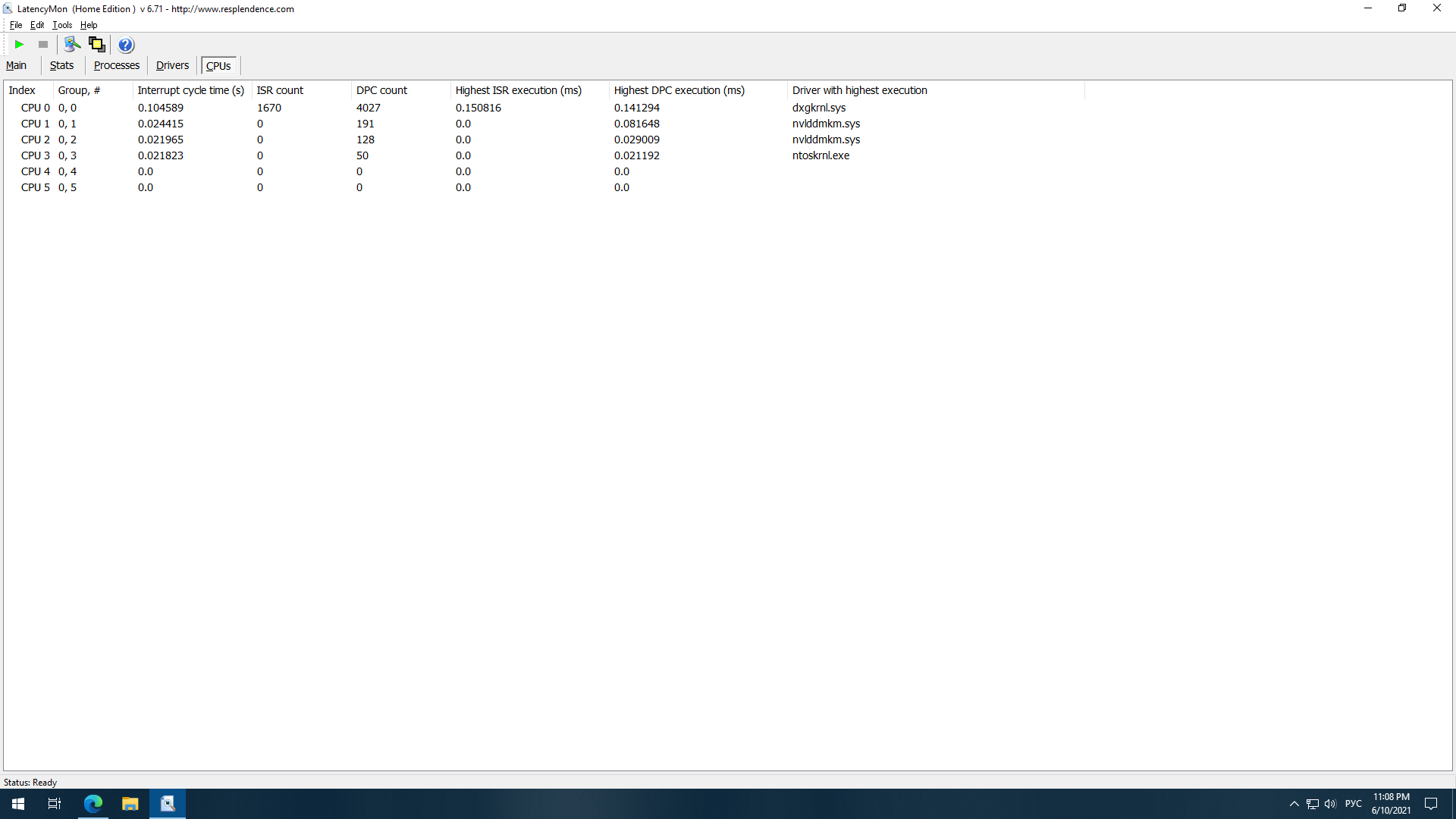Screen dimensions: 1456x819
Task: Start the latency monitor with green play icon
Action: tap(20, 45)
